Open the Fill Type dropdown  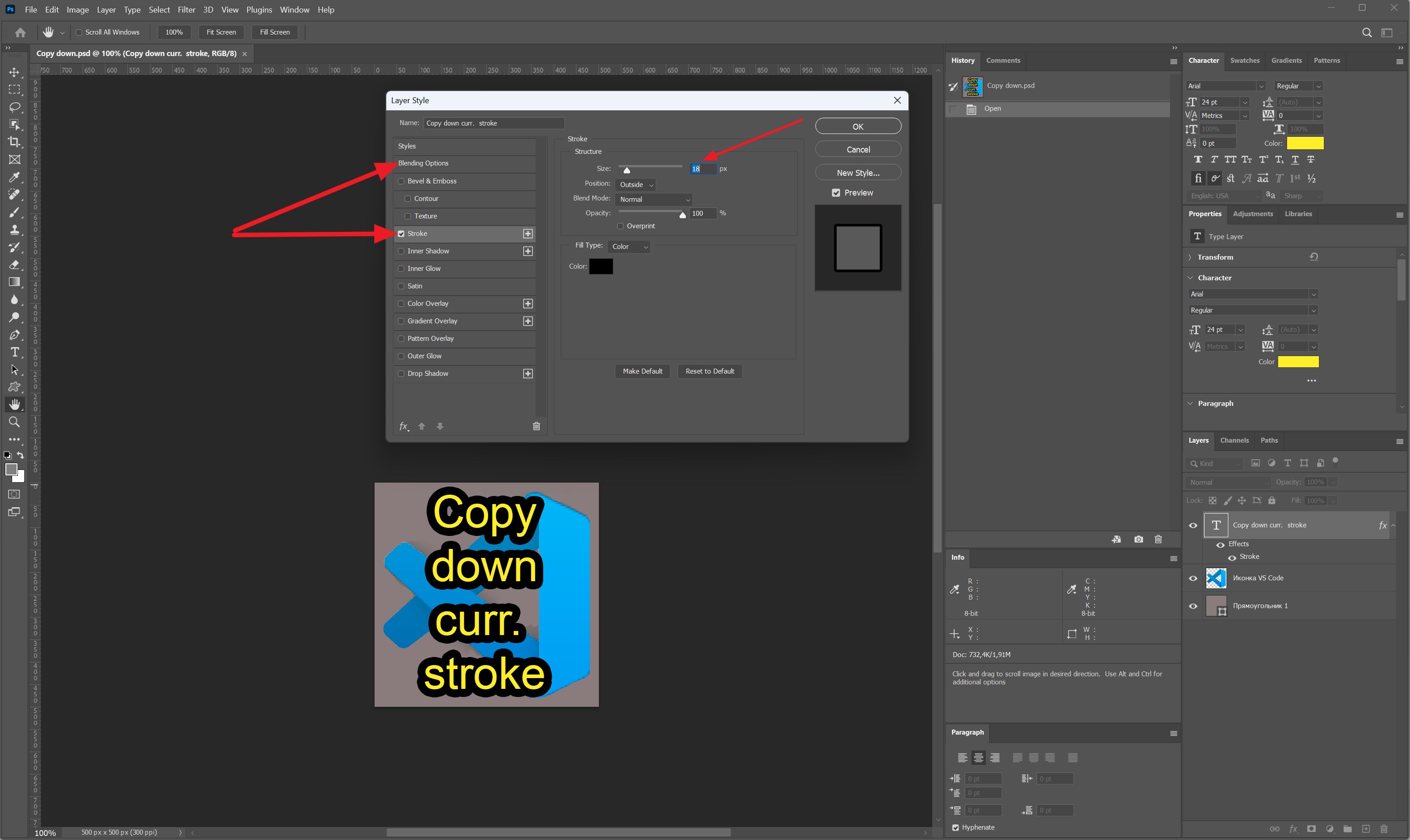point(629,246)
